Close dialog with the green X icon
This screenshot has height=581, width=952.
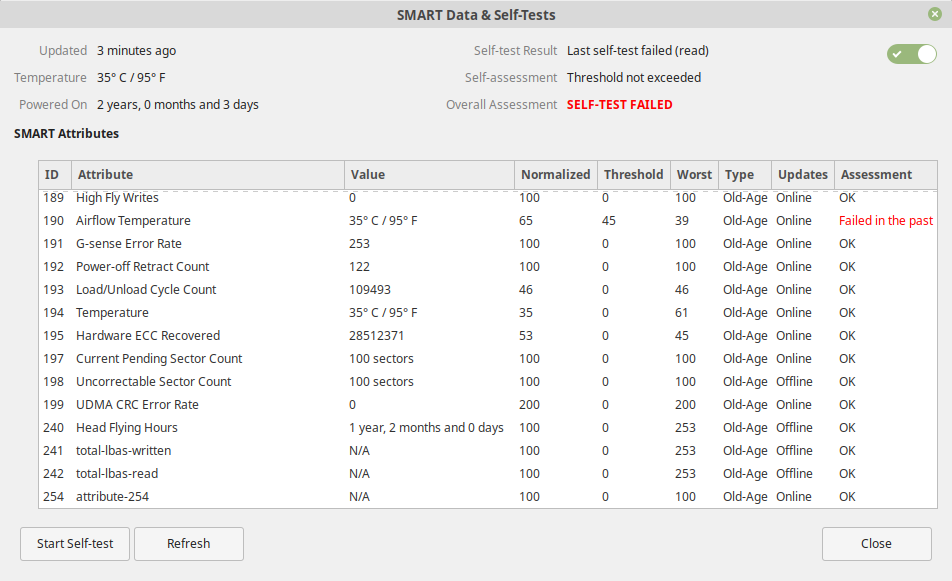point(934,14)
